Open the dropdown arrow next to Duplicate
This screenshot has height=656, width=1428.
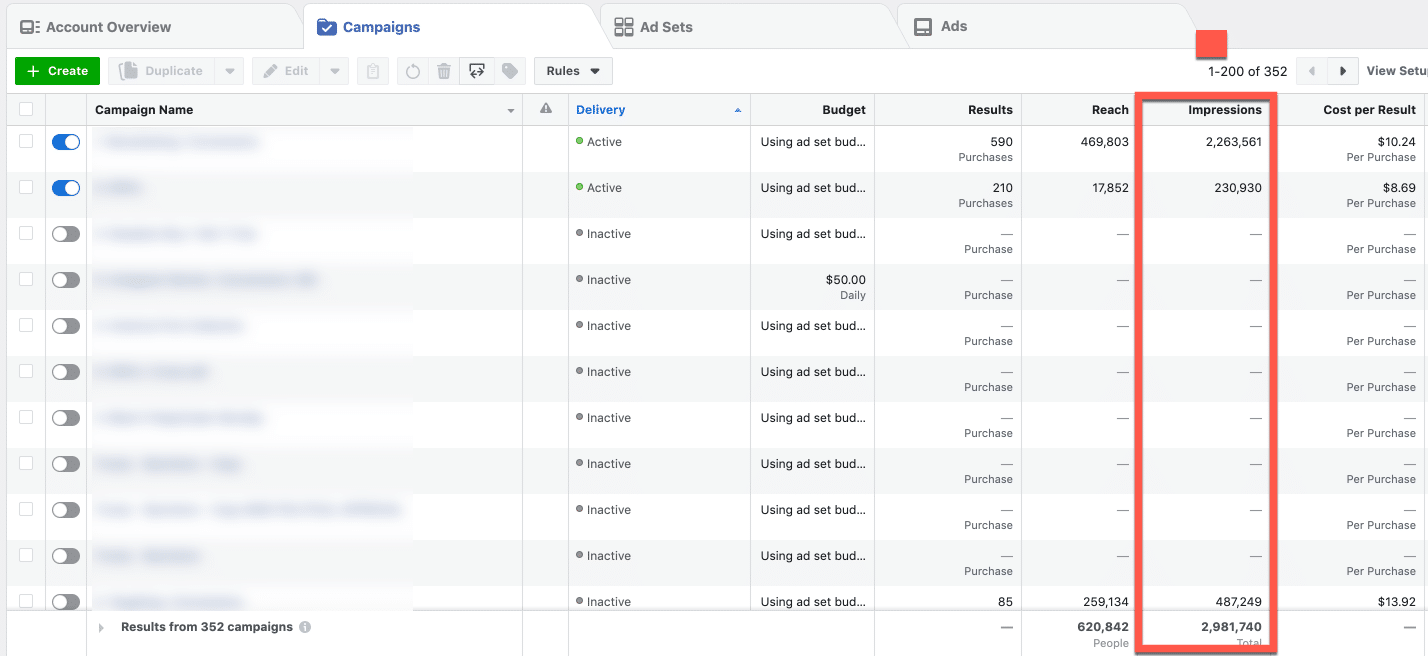229,71
